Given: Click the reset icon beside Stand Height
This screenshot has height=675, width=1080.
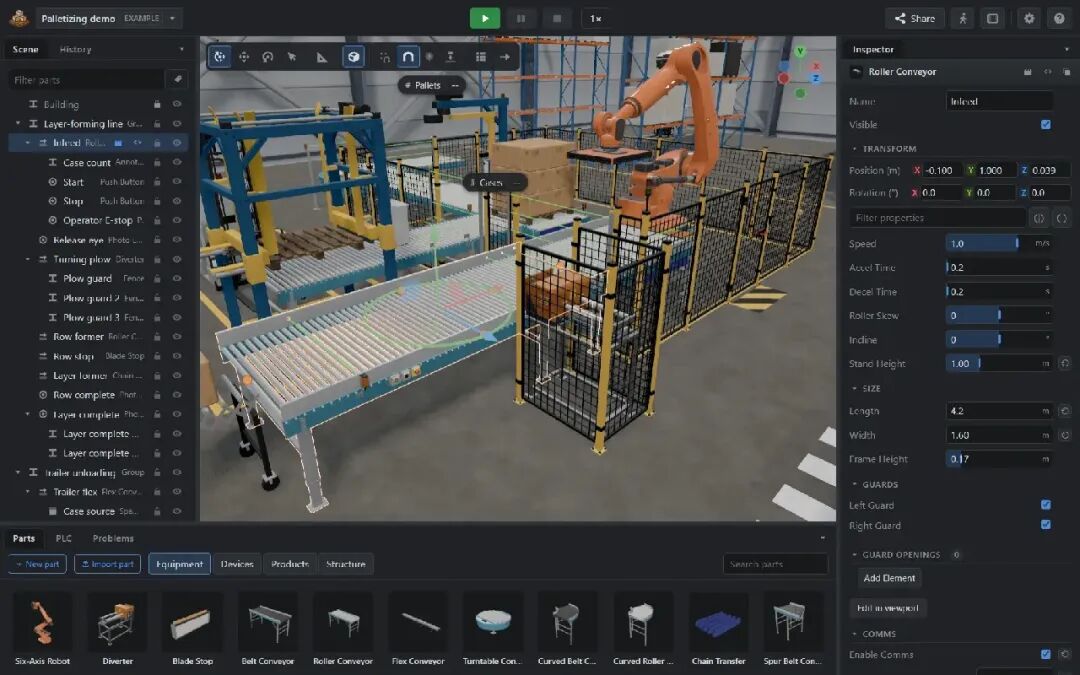Looking at the screenshot, I should tap(1065, 363).
